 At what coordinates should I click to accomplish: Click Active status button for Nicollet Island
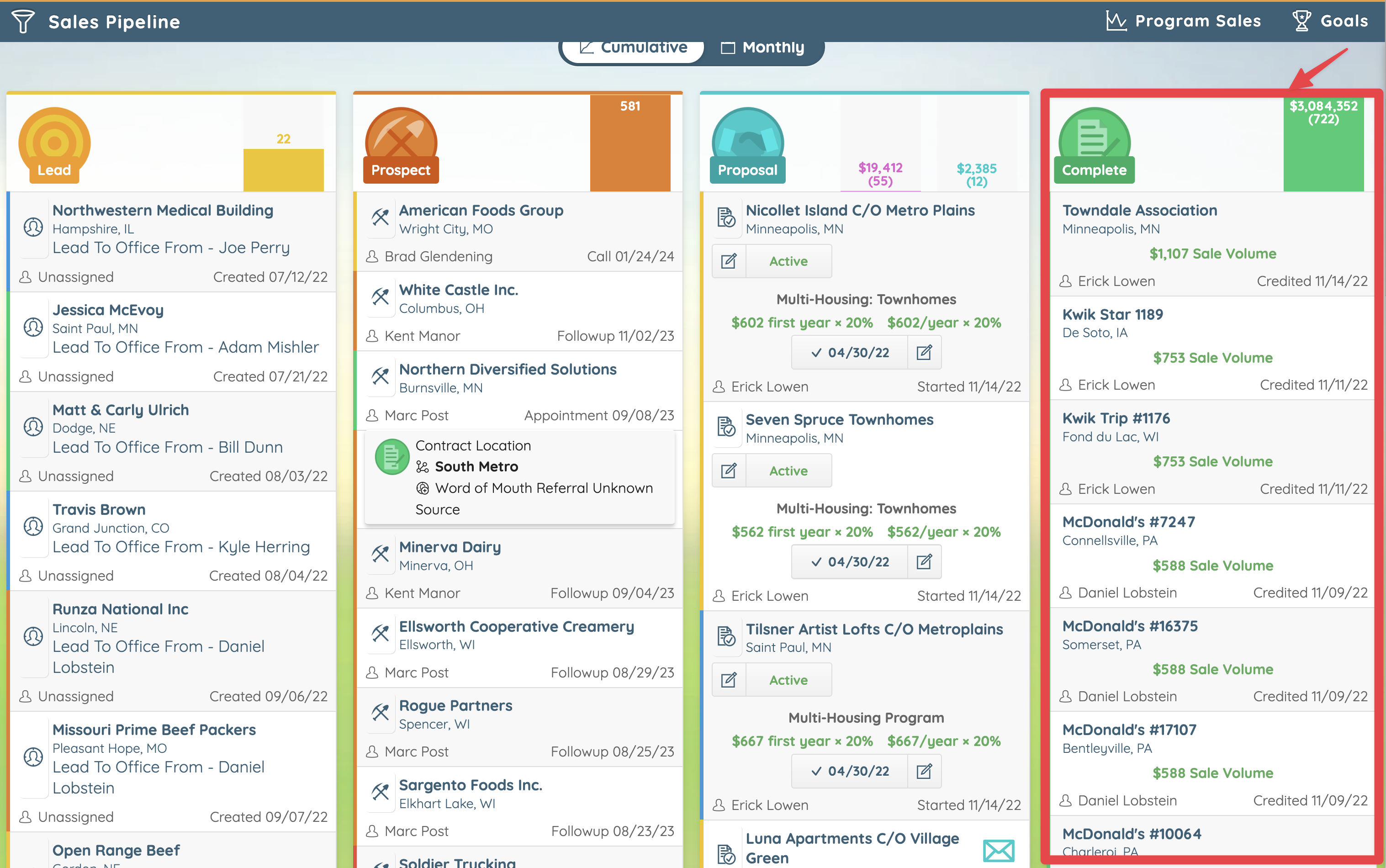788,261
